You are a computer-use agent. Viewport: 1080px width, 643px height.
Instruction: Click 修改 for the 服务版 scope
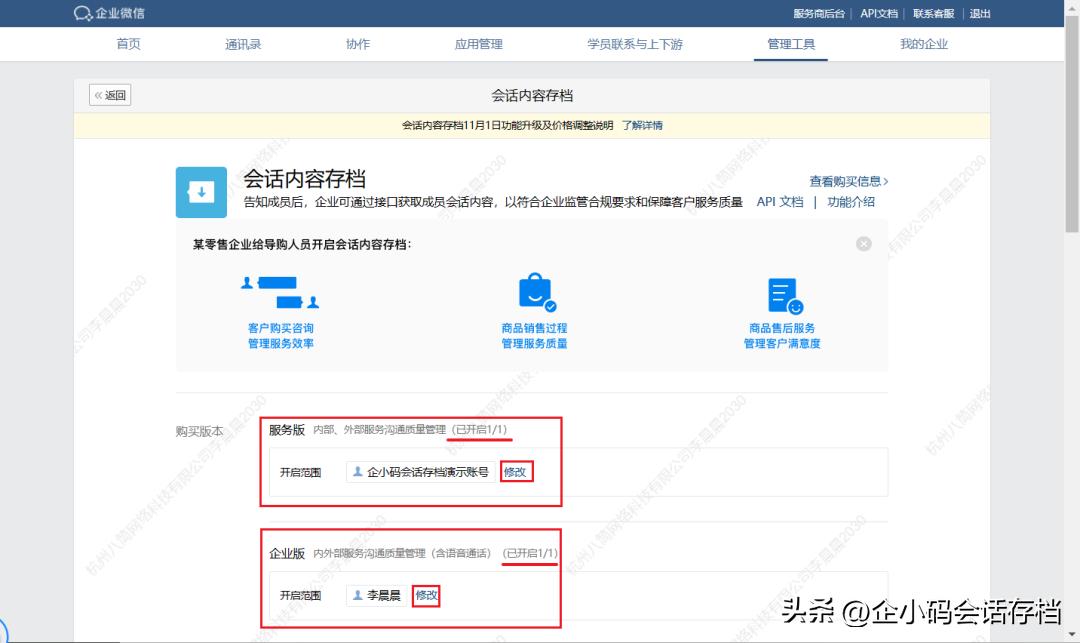point(516,471)
